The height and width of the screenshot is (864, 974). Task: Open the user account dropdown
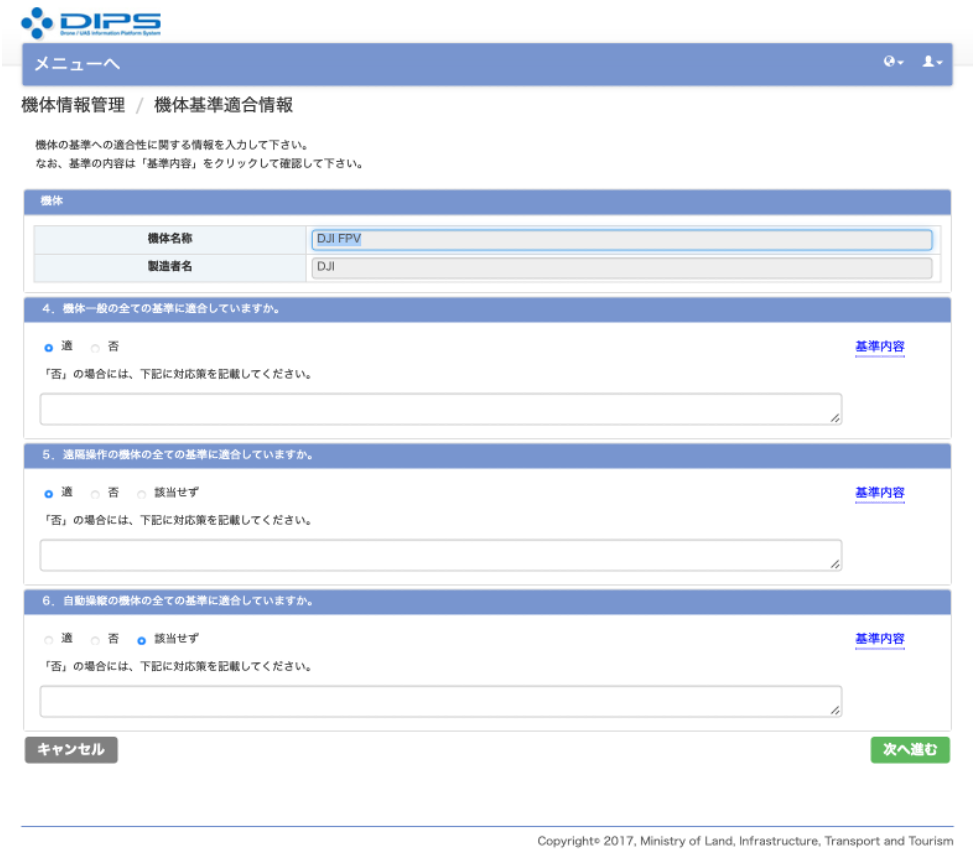tap(931, 62)
